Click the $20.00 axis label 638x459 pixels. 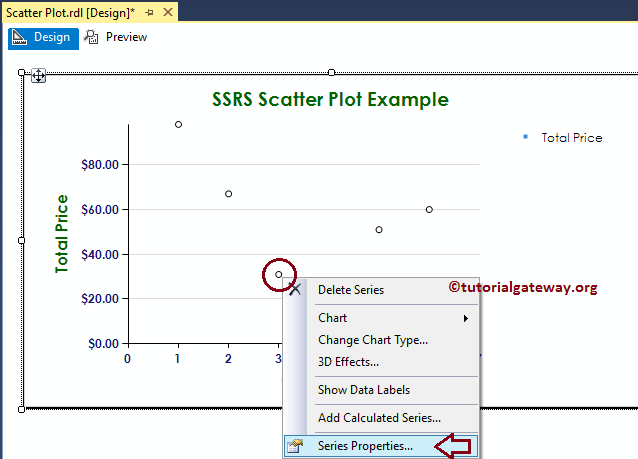[x=100, y=299]
